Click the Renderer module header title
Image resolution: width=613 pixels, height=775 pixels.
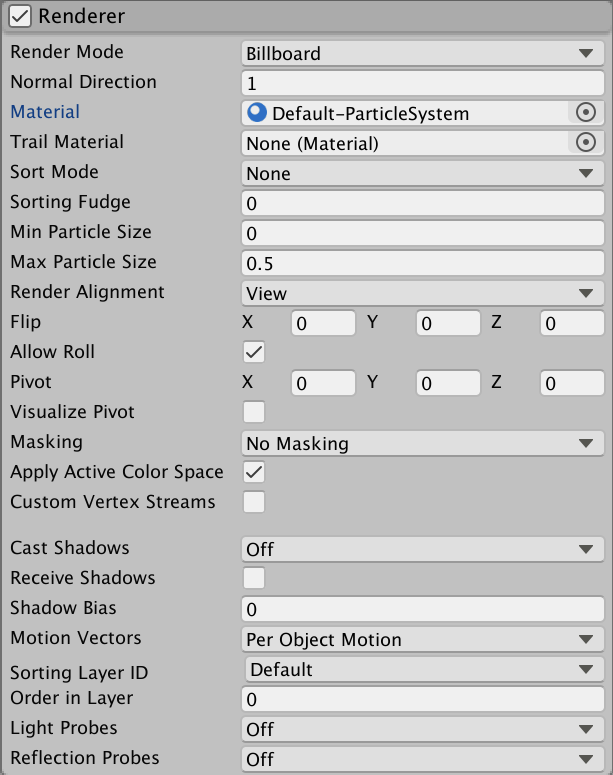[82, 17]
